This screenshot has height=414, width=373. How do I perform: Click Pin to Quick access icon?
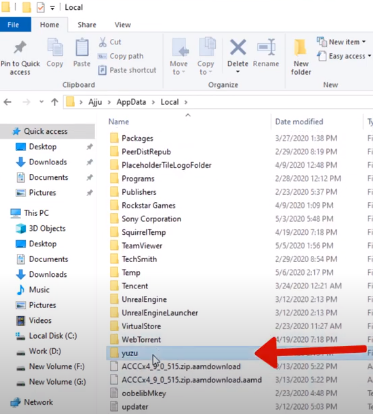point(20,48)
